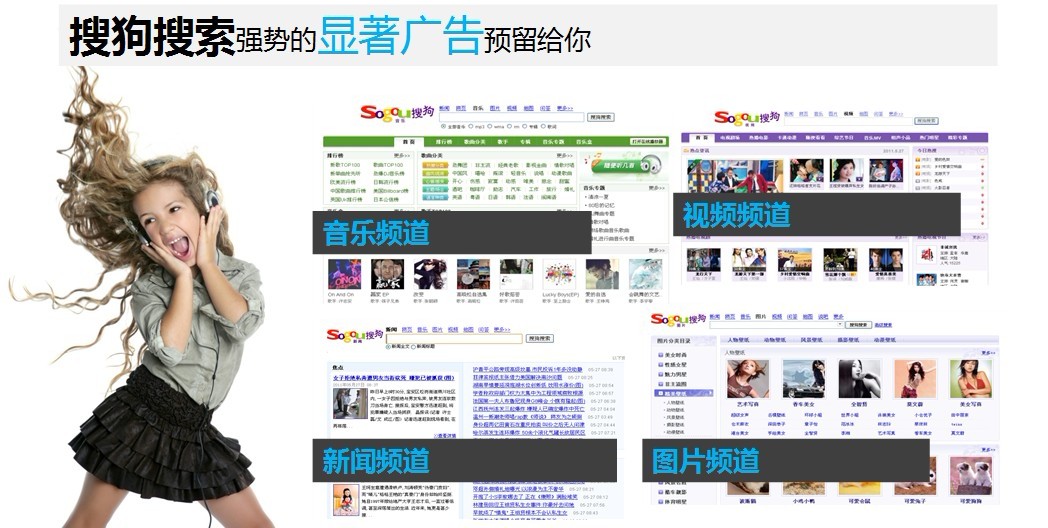Click the 搜狗搜索 button on the news page
The height and width of the screenshot is (528, 1048).
540,338
